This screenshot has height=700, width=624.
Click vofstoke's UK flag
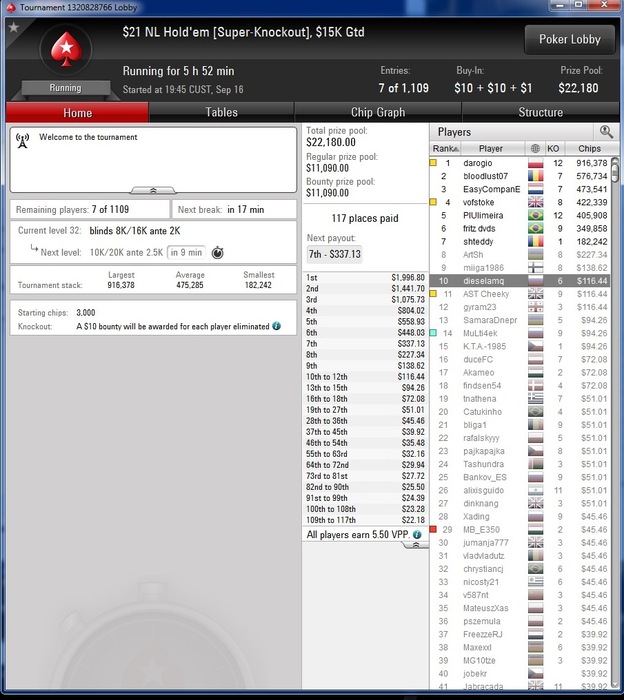(x=535, y=202)
